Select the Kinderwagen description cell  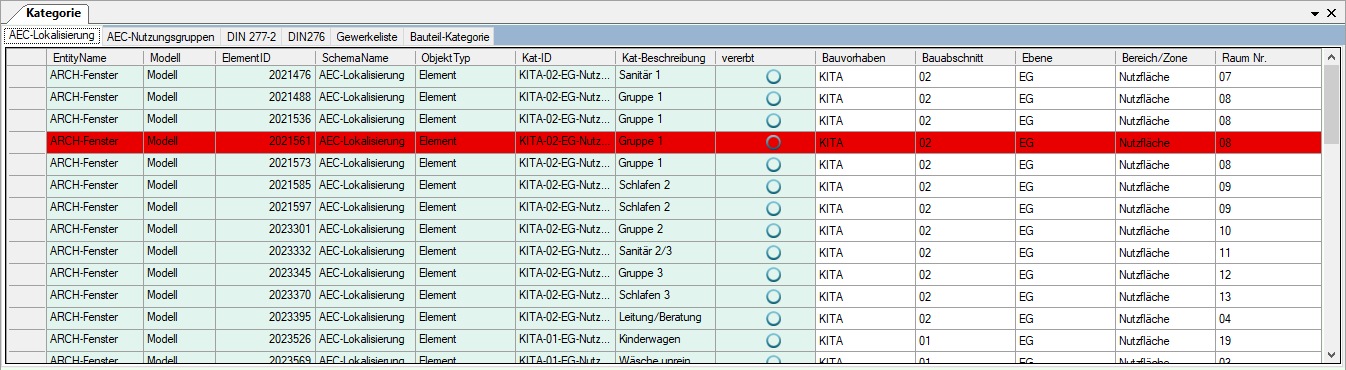[x=665, y=340]
